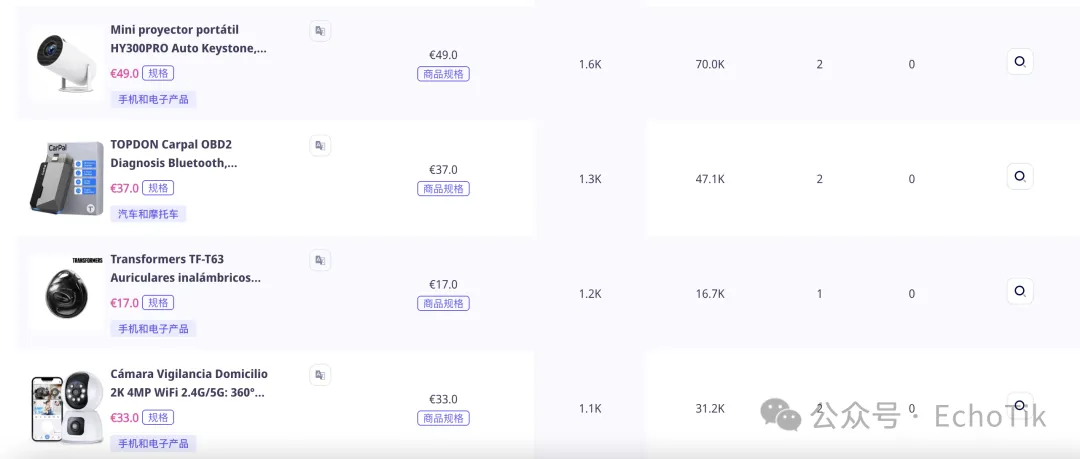Click translate icon beside Mini proyector title
This screenshot has width=1080, height=459.
320,32
